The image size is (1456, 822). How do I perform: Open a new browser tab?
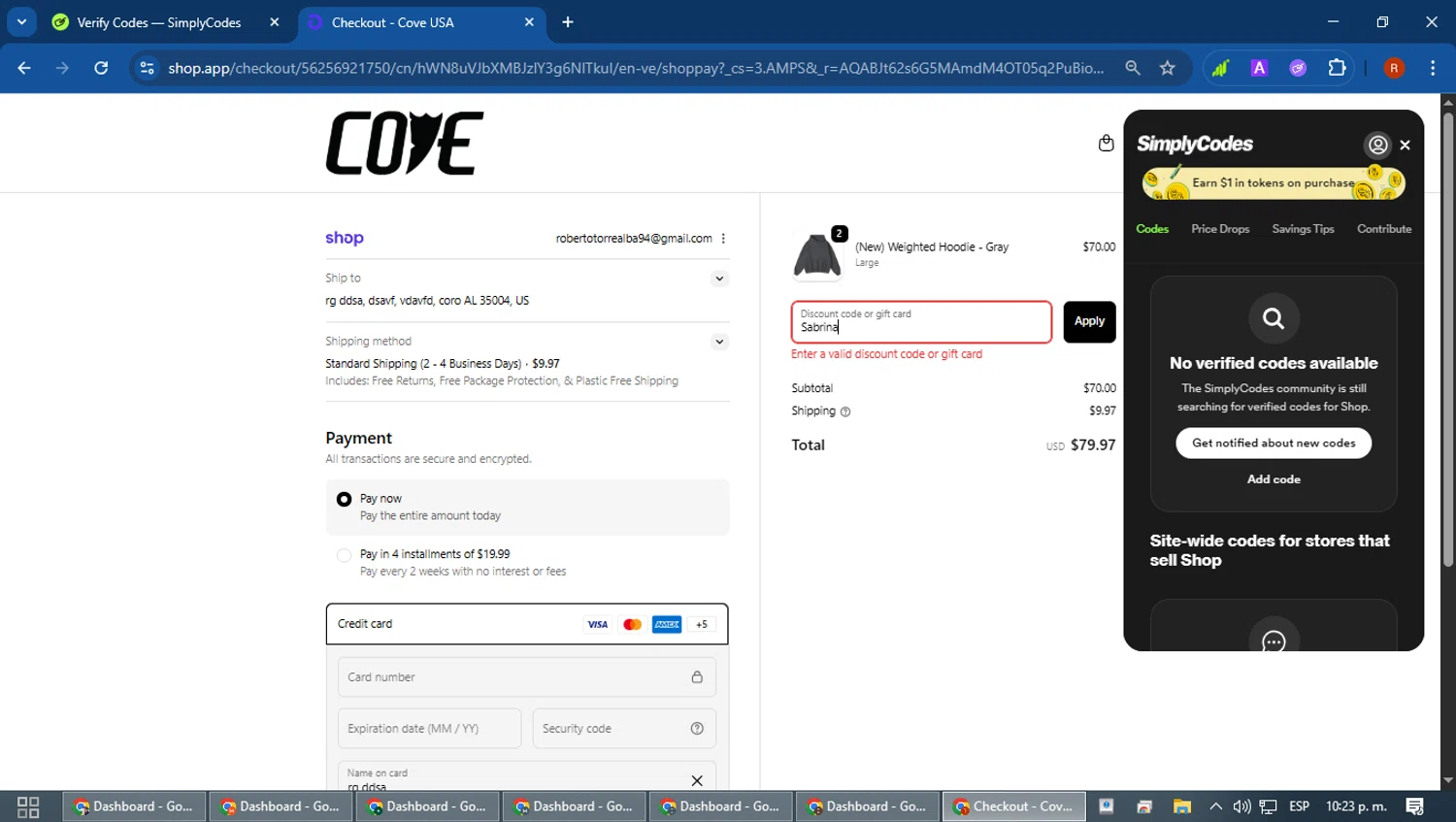[x=568, y=22]
